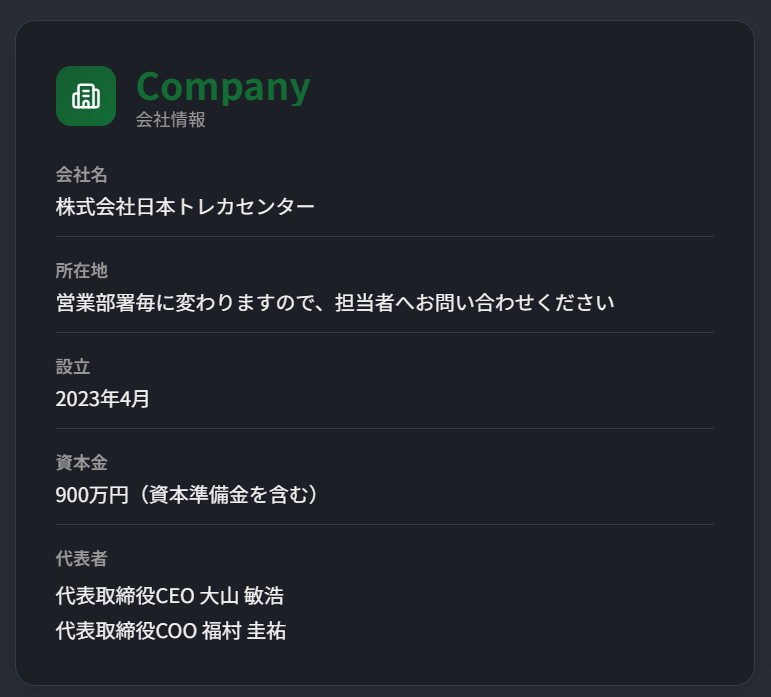Click the 会社名 field label
Viewport: 771px width, 697px height.
81,175
